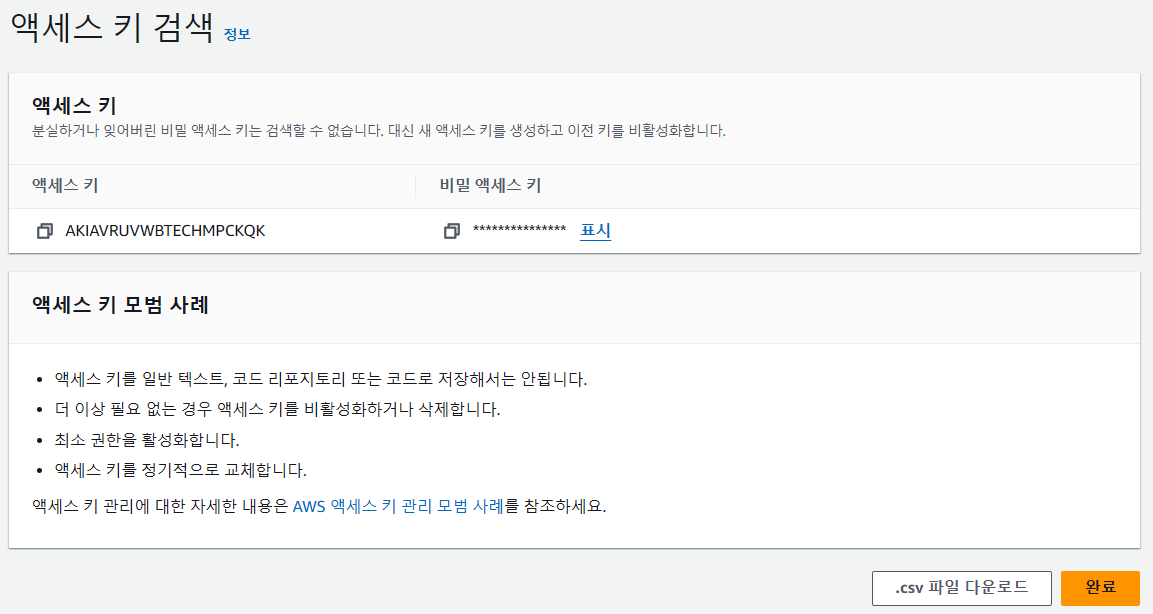
Task: Copy the masked secret access key using its icon
Action: tap(451, 231)
